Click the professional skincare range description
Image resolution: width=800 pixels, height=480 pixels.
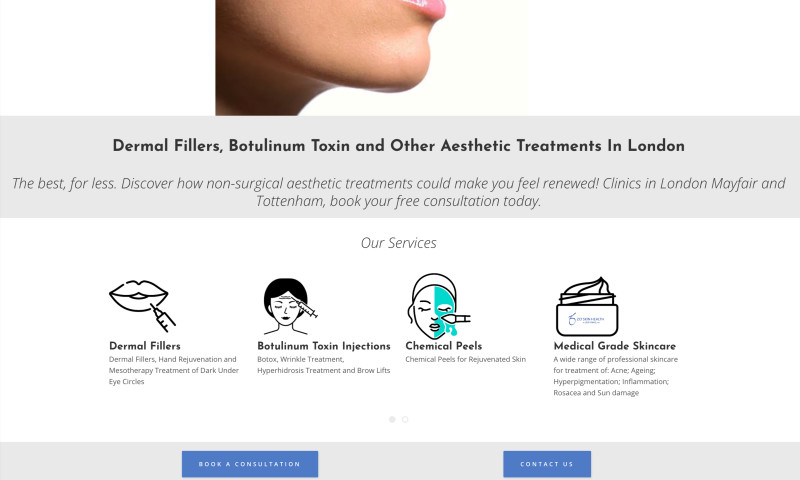click(x=616, y=376)
